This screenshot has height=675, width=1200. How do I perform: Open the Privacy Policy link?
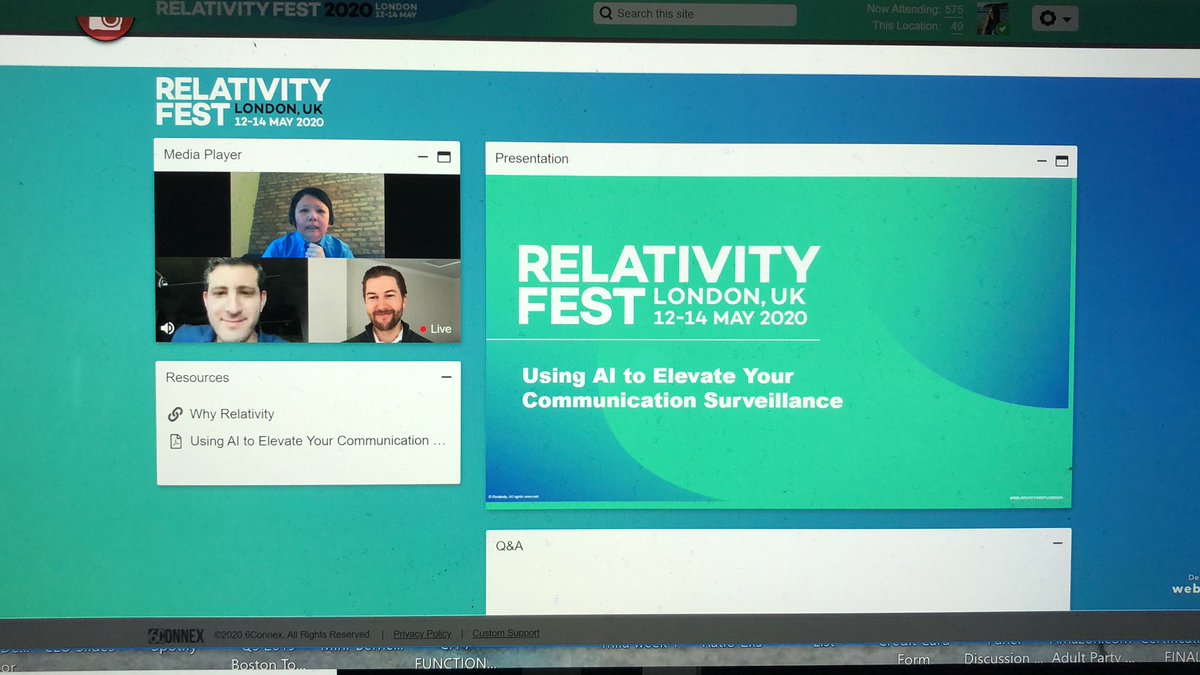(x=422, y=634)
